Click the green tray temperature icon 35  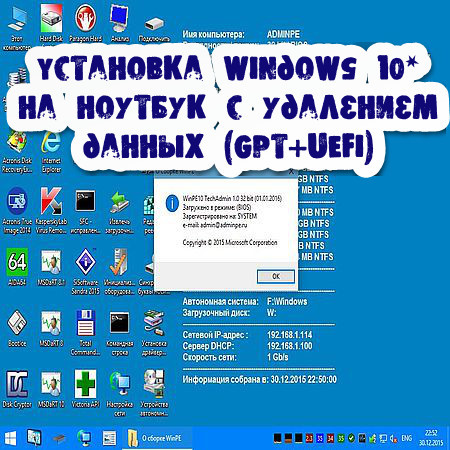pyautogui.click(x=341, y=438)
